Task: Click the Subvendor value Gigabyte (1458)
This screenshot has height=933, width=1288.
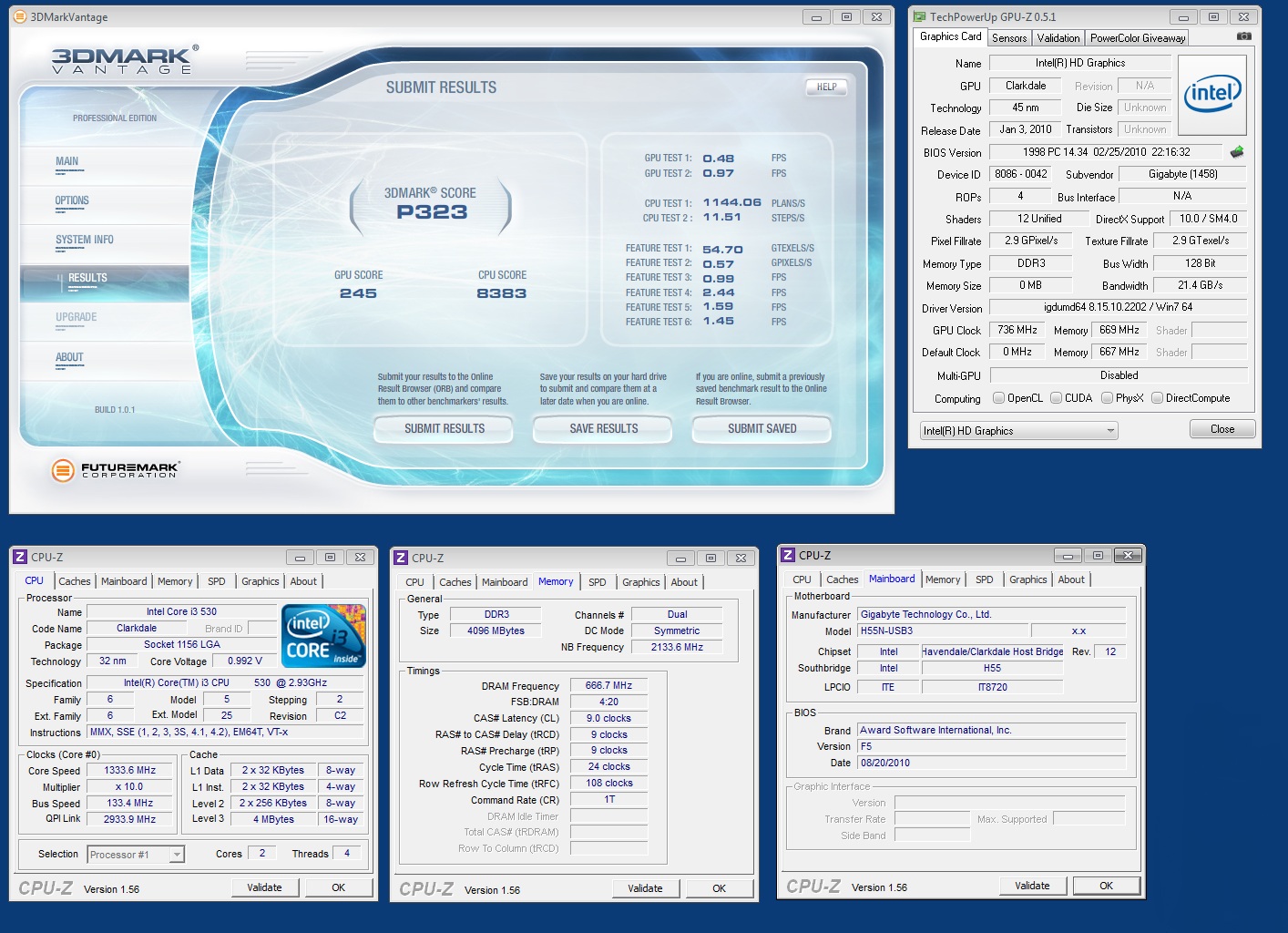Action: [x=1183, y=174]
